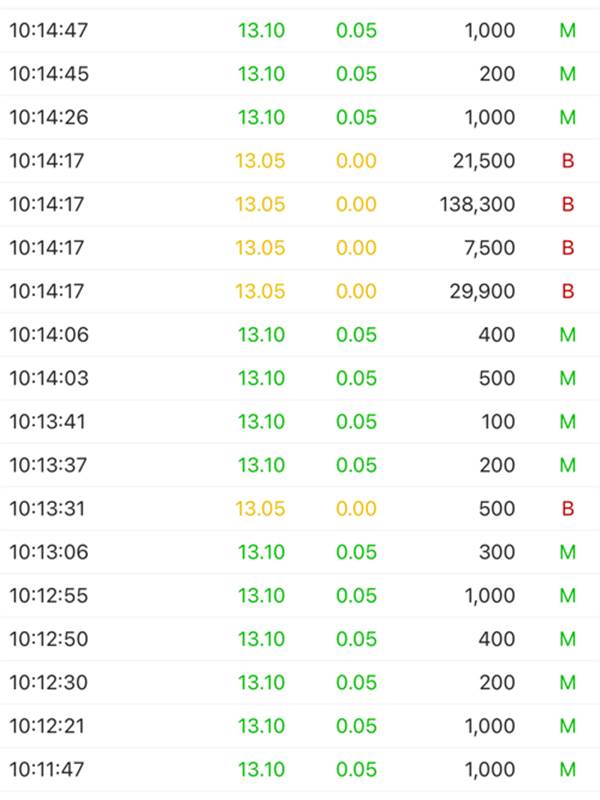Open the trade row at 10:12:21
600x800 pixels.
300,727
